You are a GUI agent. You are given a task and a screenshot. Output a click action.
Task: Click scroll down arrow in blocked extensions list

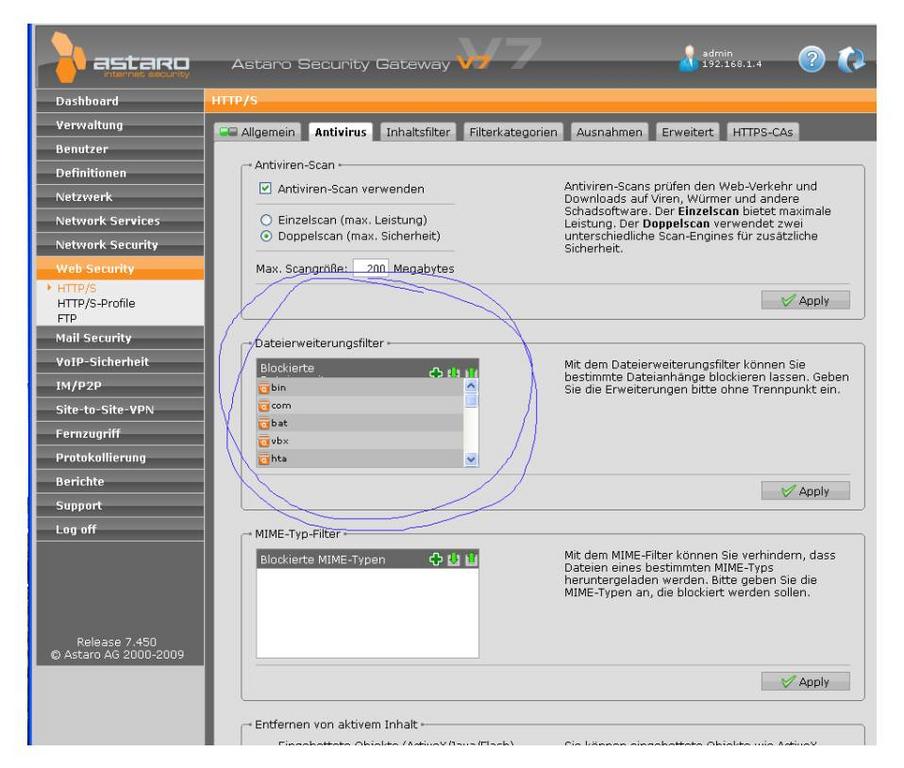point(471,460)
